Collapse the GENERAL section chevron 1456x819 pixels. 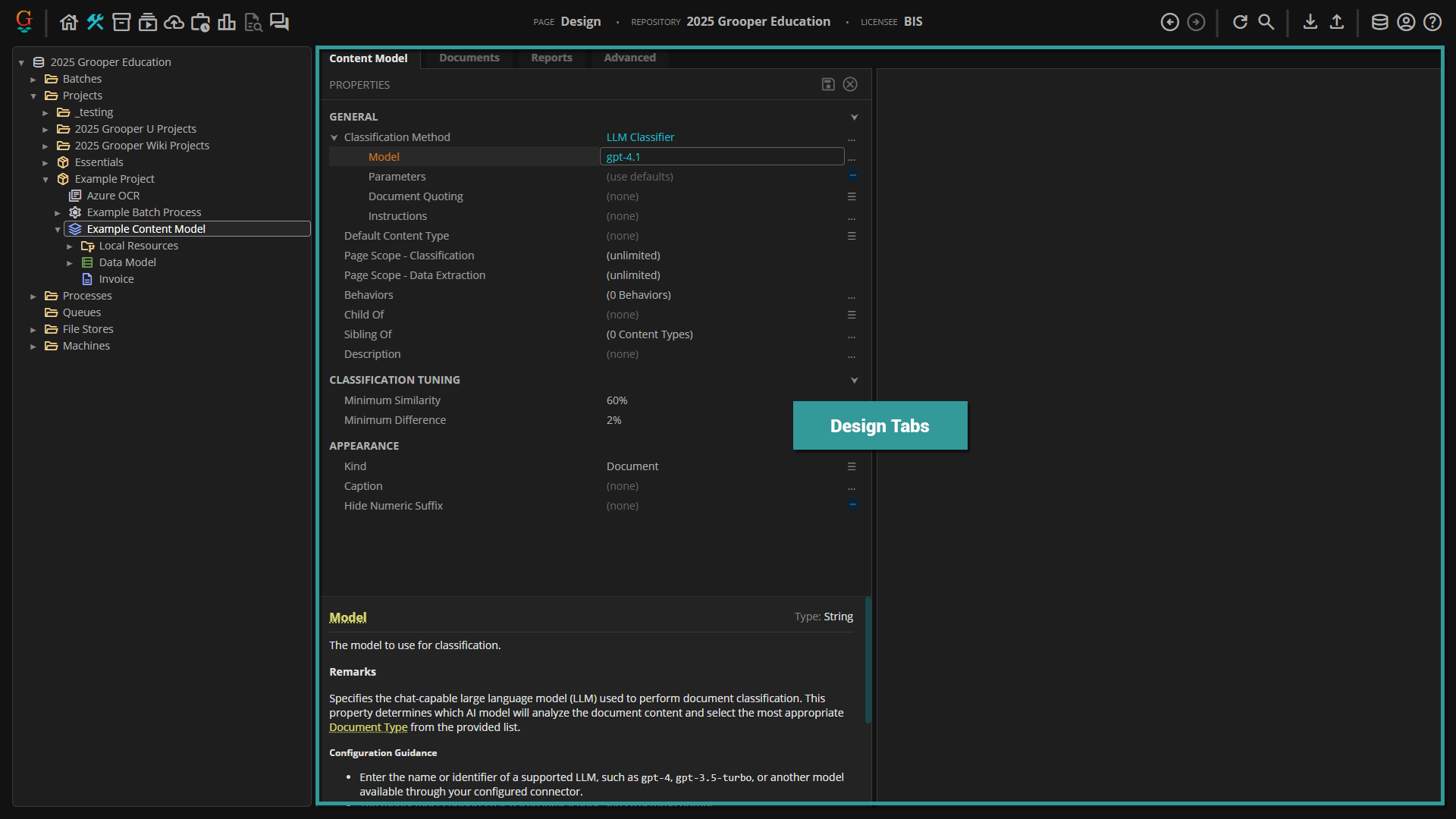[854, 117]
